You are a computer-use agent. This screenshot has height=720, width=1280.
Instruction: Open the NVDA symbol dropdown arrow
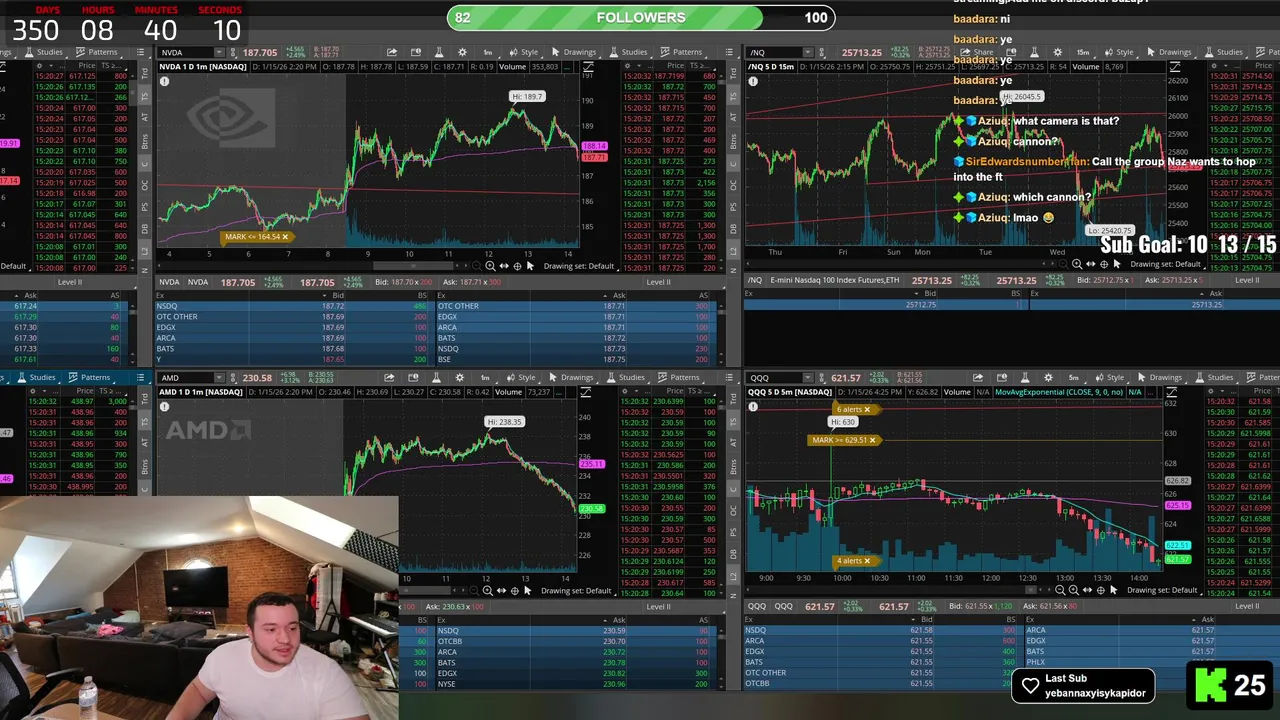pyautogui.click(x=220, y=52)
